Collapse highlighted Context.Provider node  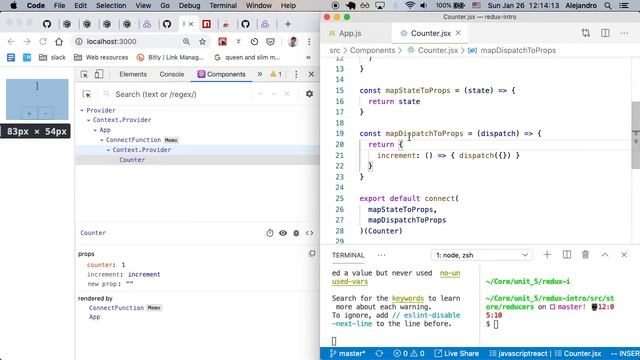coord(108,150)
